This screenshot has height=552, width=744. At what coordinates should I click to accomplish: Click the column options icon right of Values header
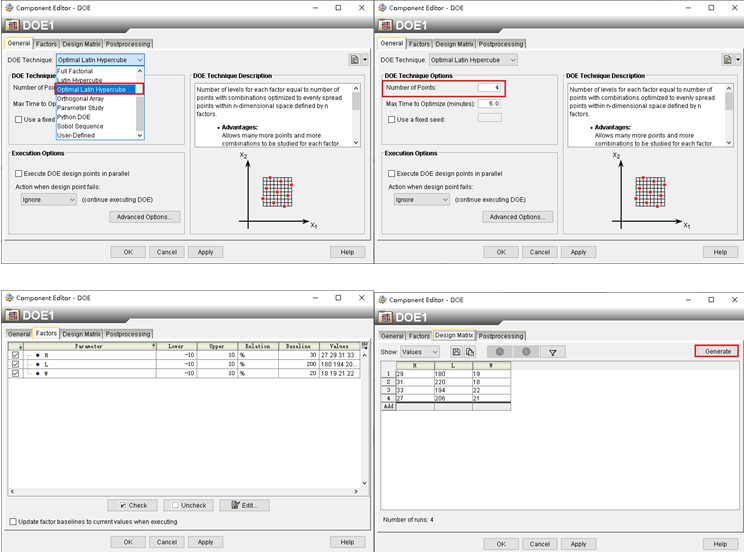(x=364, y=345)
